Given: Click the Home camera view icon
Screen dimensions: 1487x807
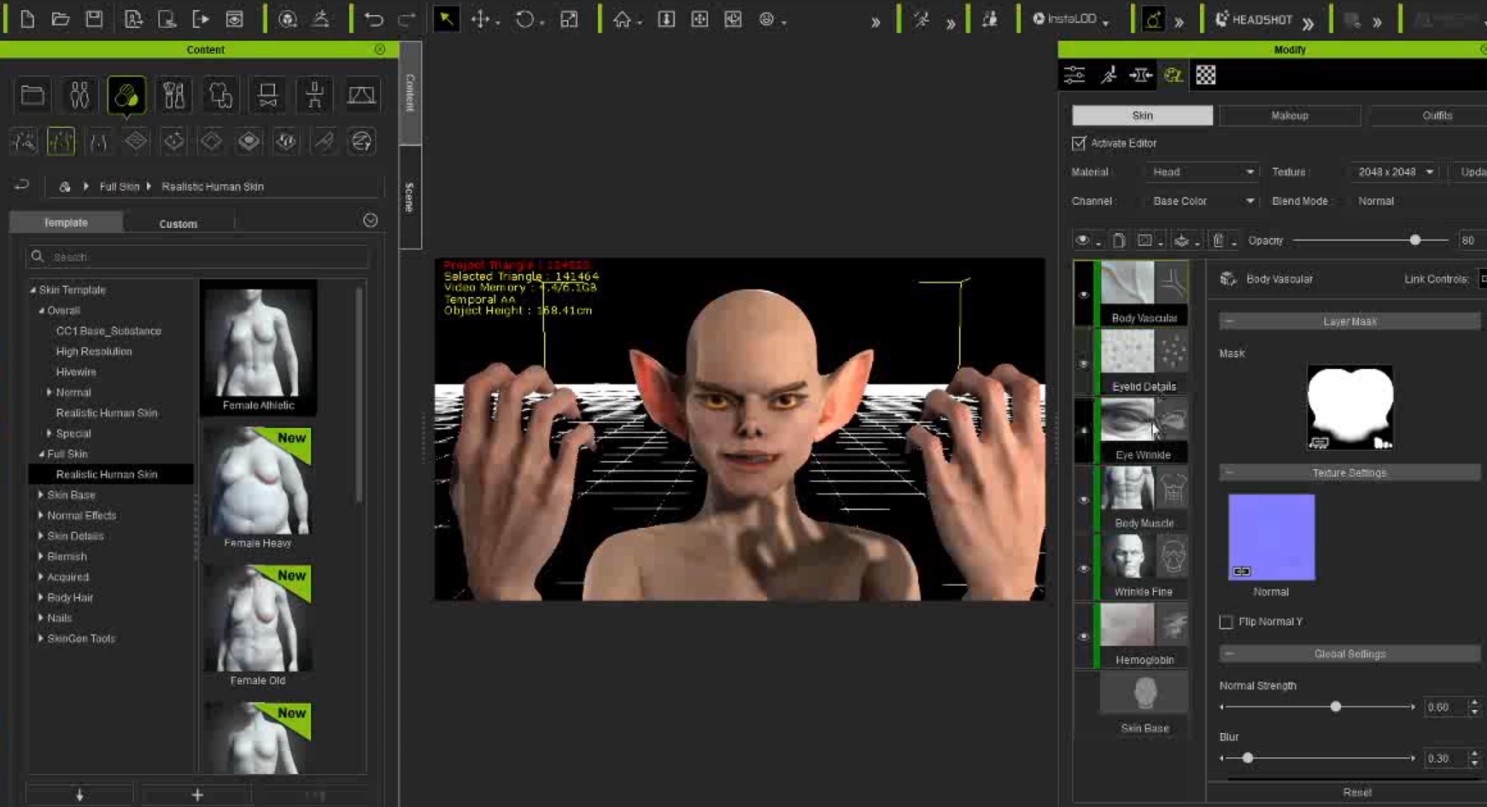Looking at the screenshot, I should pos(622,19).
